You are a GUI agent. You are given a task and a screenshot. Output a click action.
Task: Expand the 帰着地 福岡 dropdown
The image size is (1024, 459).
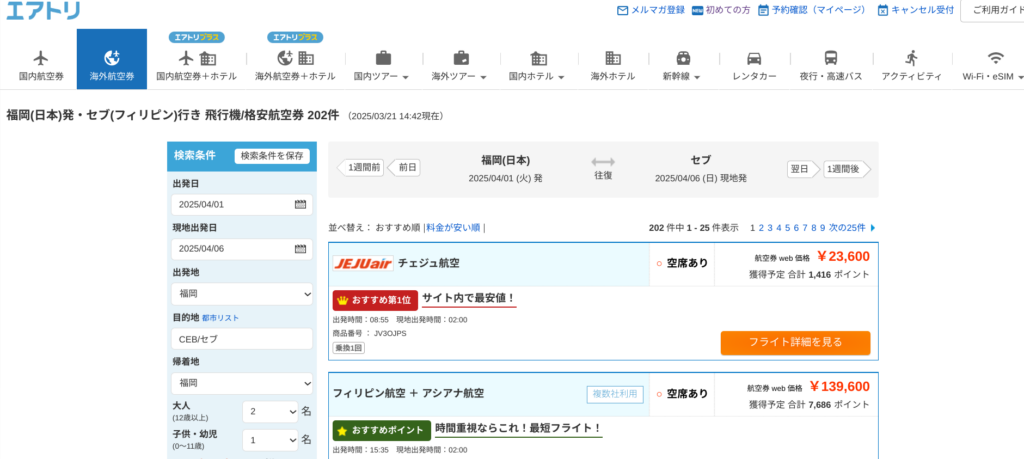[242, 383]
